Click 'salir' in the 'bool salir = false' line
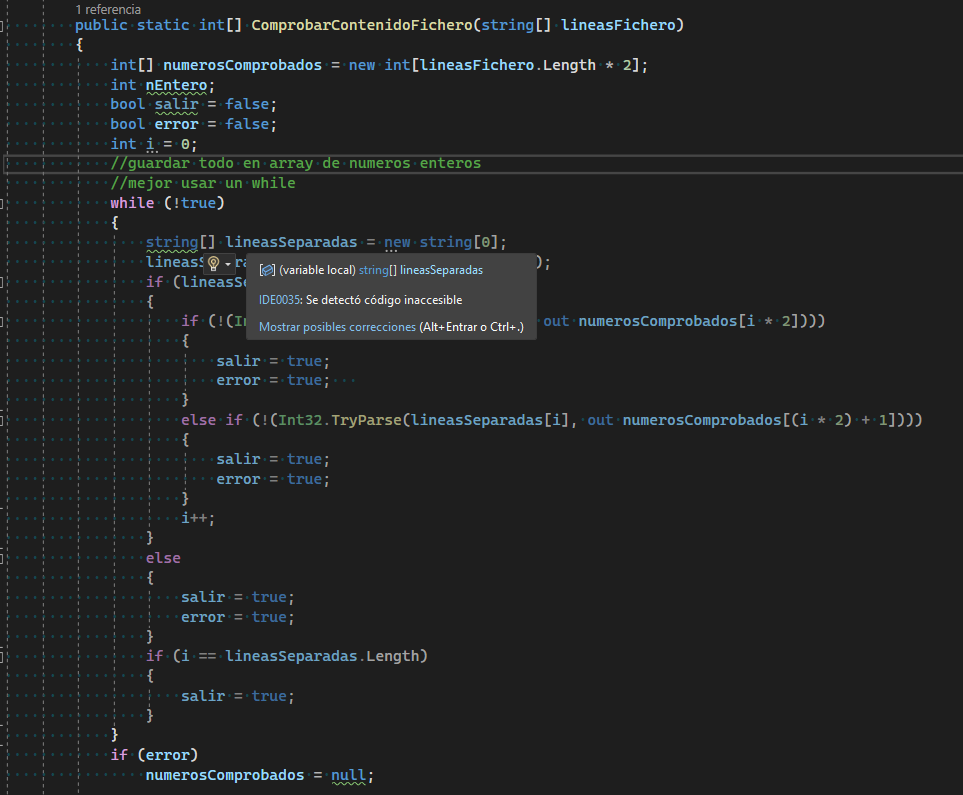This screenshot has width=963, height=795. point(176,104)
